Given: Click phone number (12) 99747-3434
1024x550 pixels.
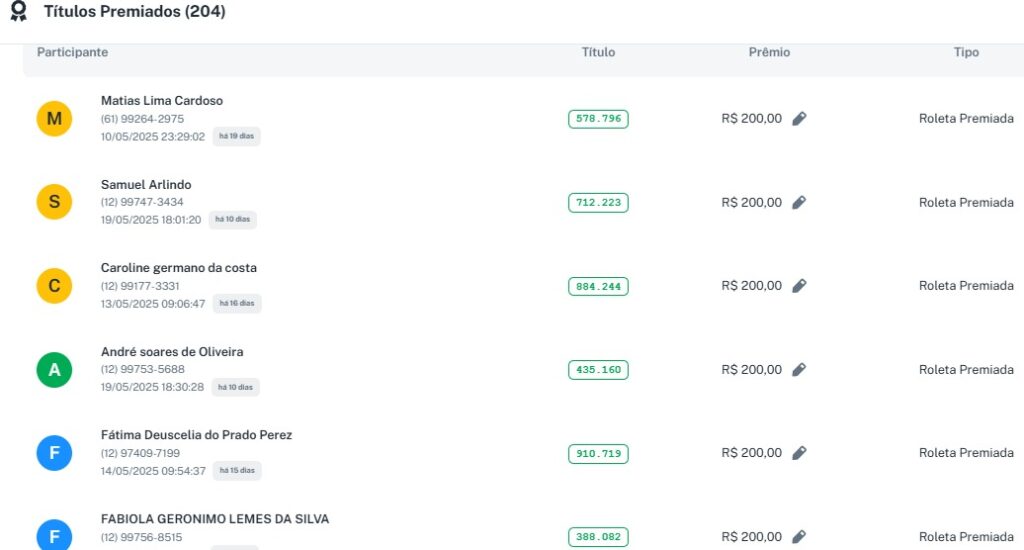Looking at the screenshot, I should tap(142, 202).
